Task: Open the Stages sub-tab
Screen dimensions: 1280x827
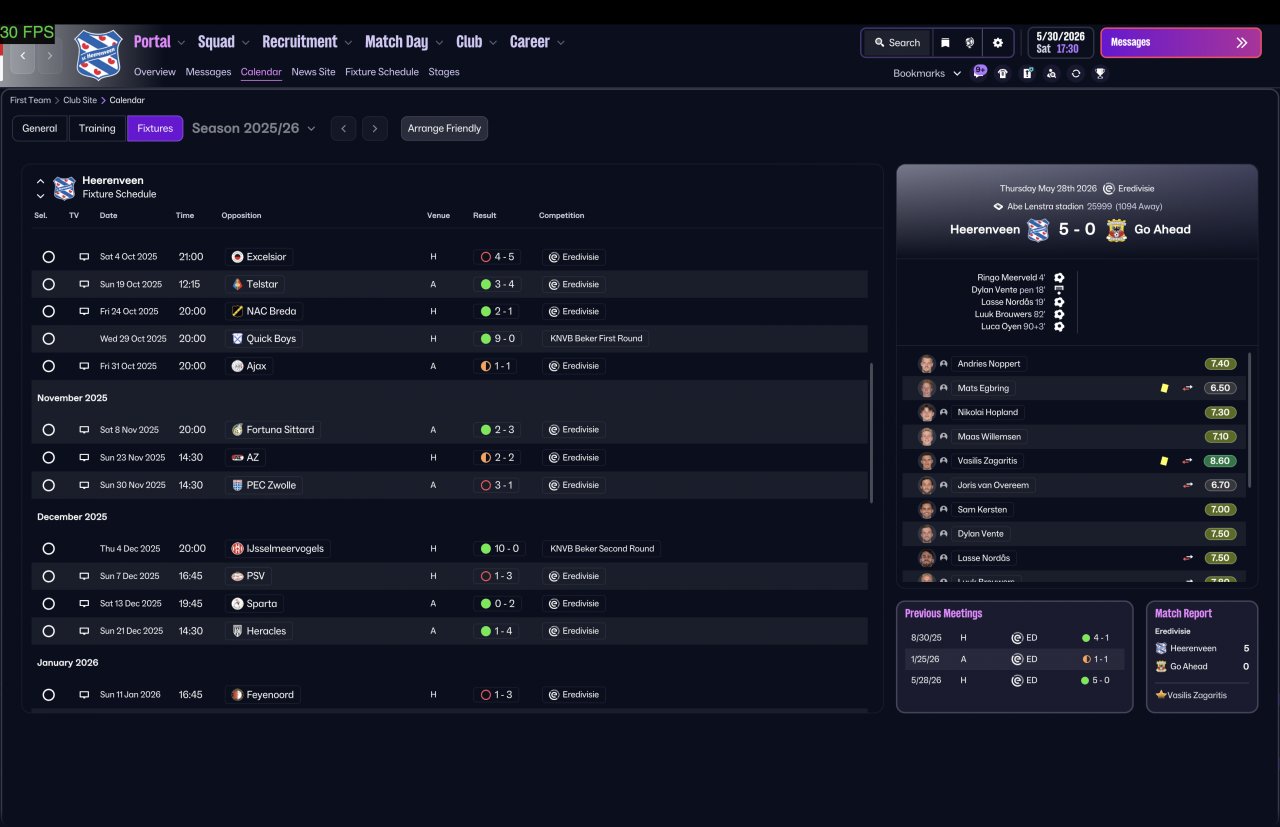Action: [x=444, y=72]
